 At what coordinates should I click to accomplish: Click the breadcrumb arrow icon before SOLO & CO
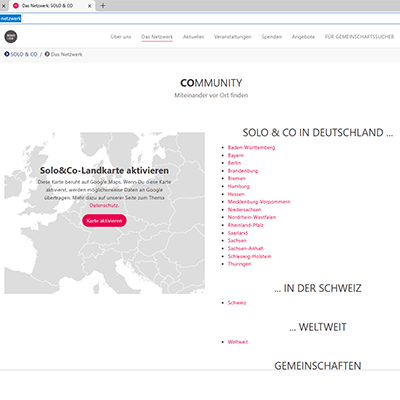point(7,54)
